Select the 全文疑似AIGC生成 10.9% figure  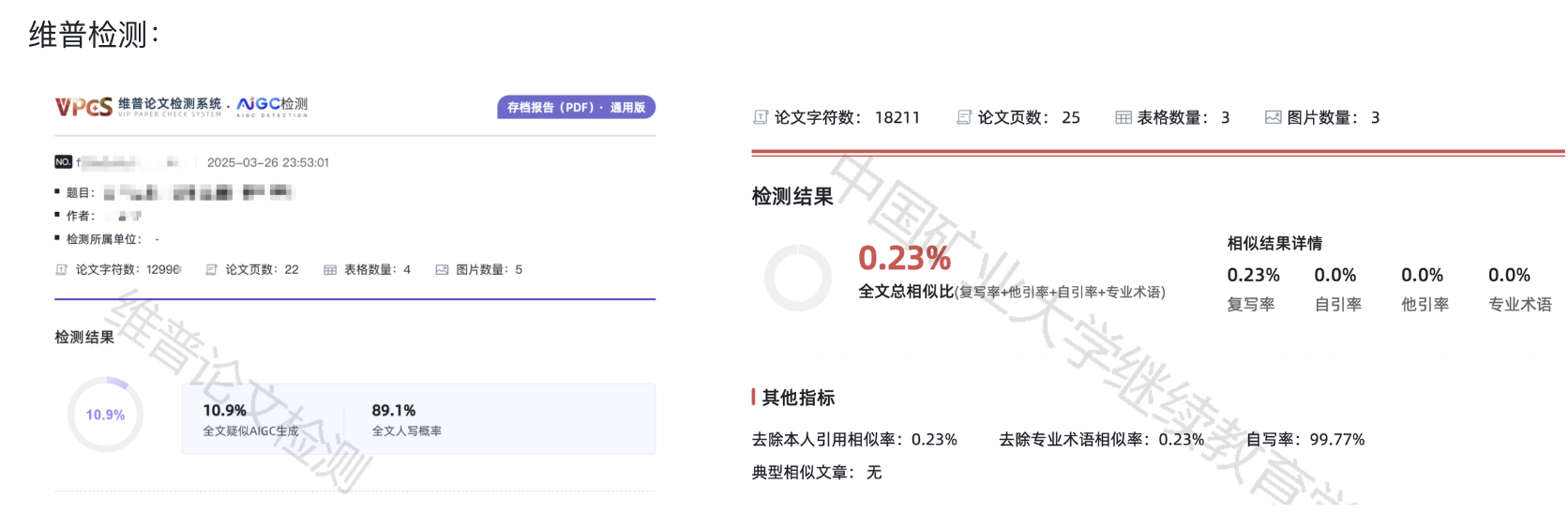225,411
